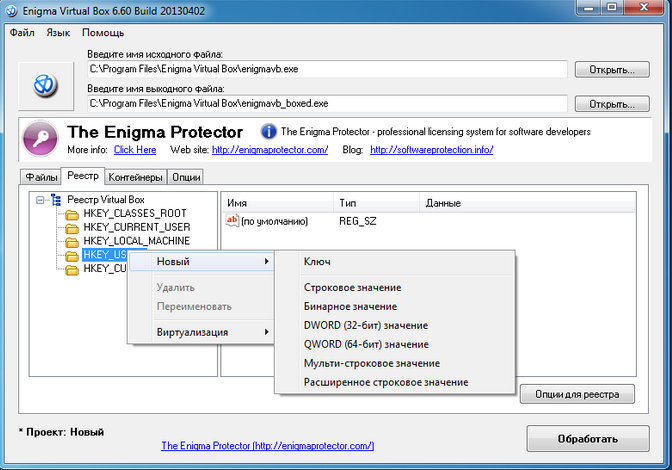Click the input file name field
Screen dimensions: 672x470
(x=327, y=69)
